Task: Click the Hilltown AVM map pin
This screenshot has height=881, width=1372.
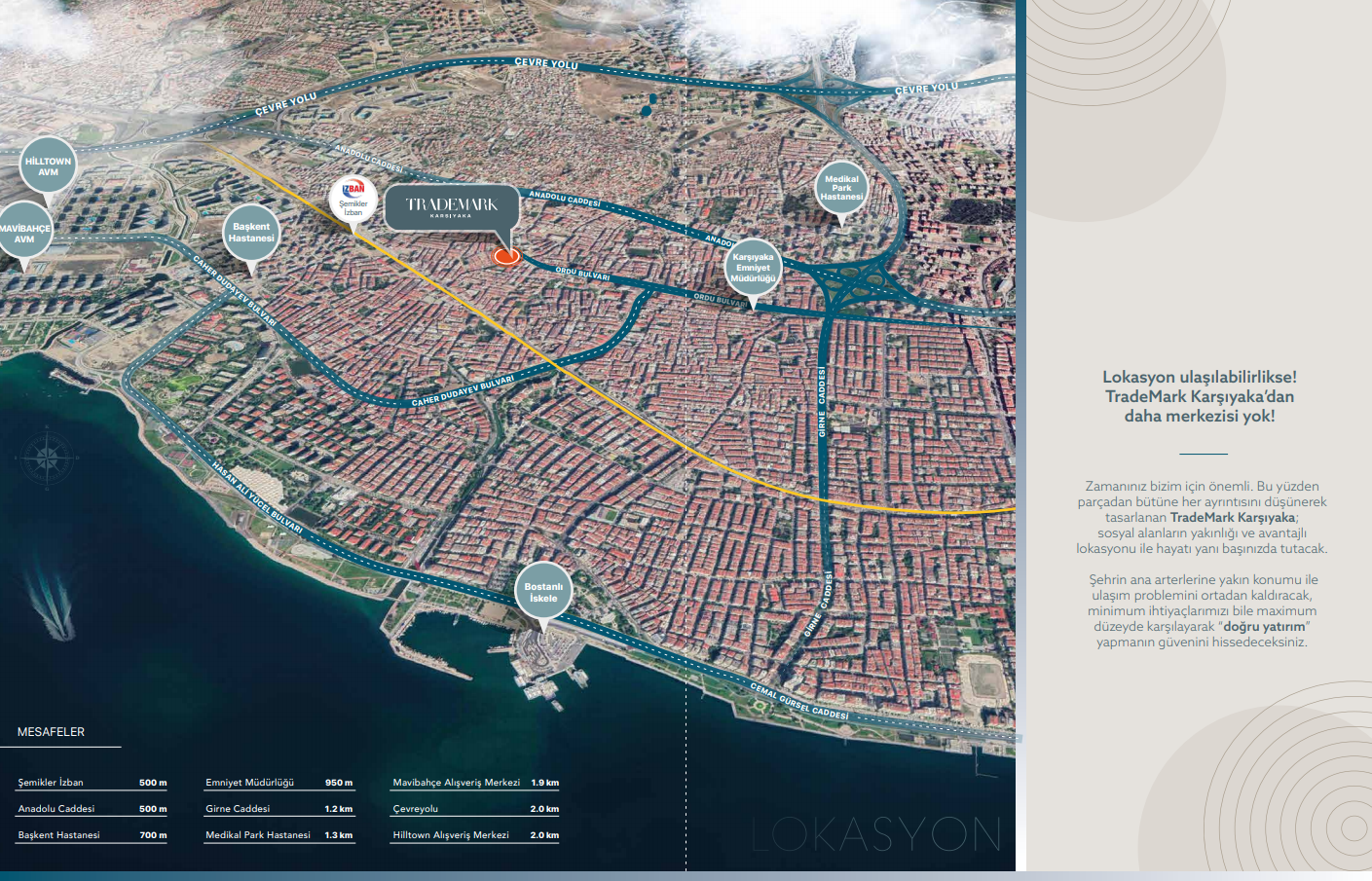Action: pyautogui.click(x=48, y=166)
